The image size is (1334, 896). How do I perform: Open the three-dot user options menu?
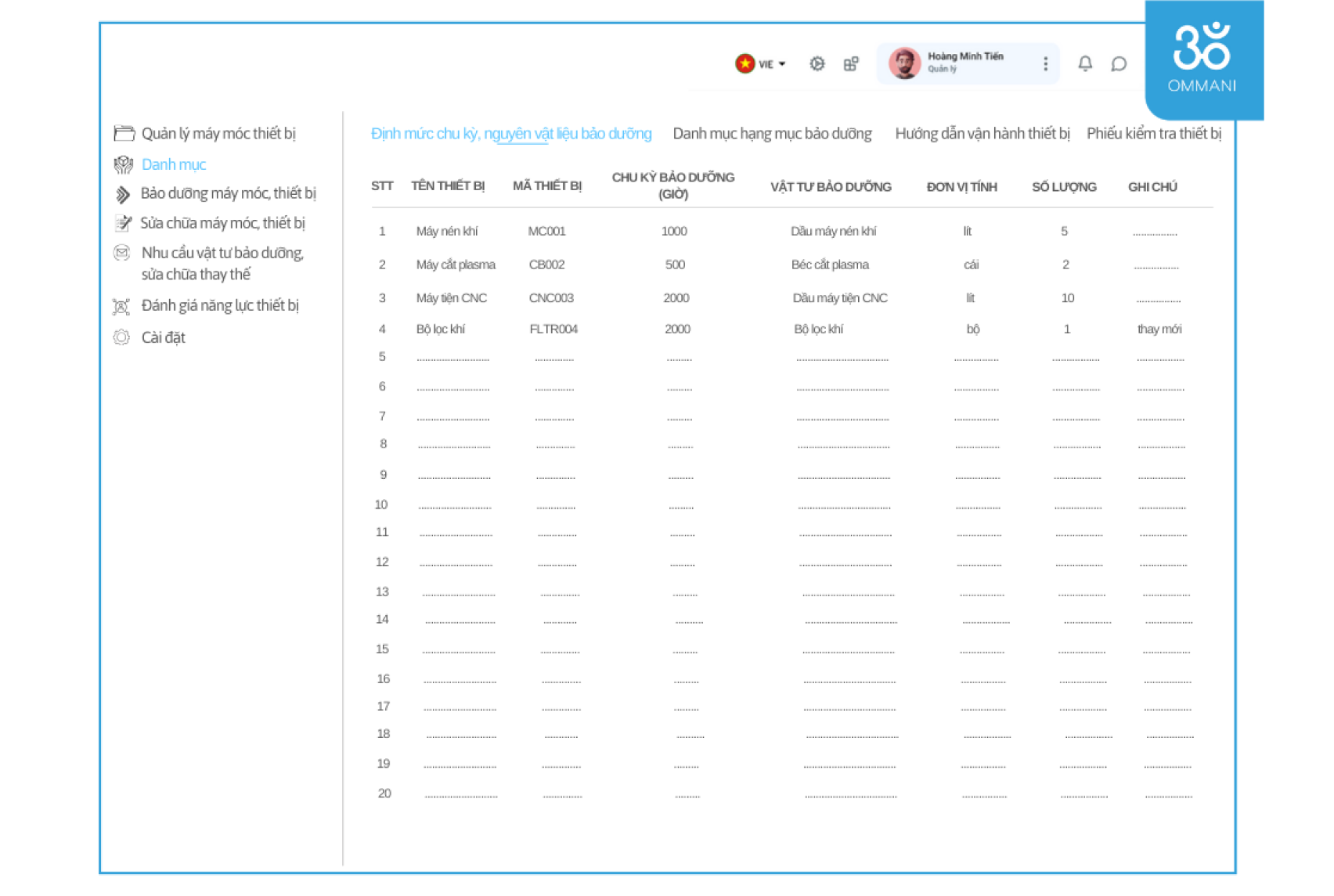pyautogui.click(x=1045, y=63)
